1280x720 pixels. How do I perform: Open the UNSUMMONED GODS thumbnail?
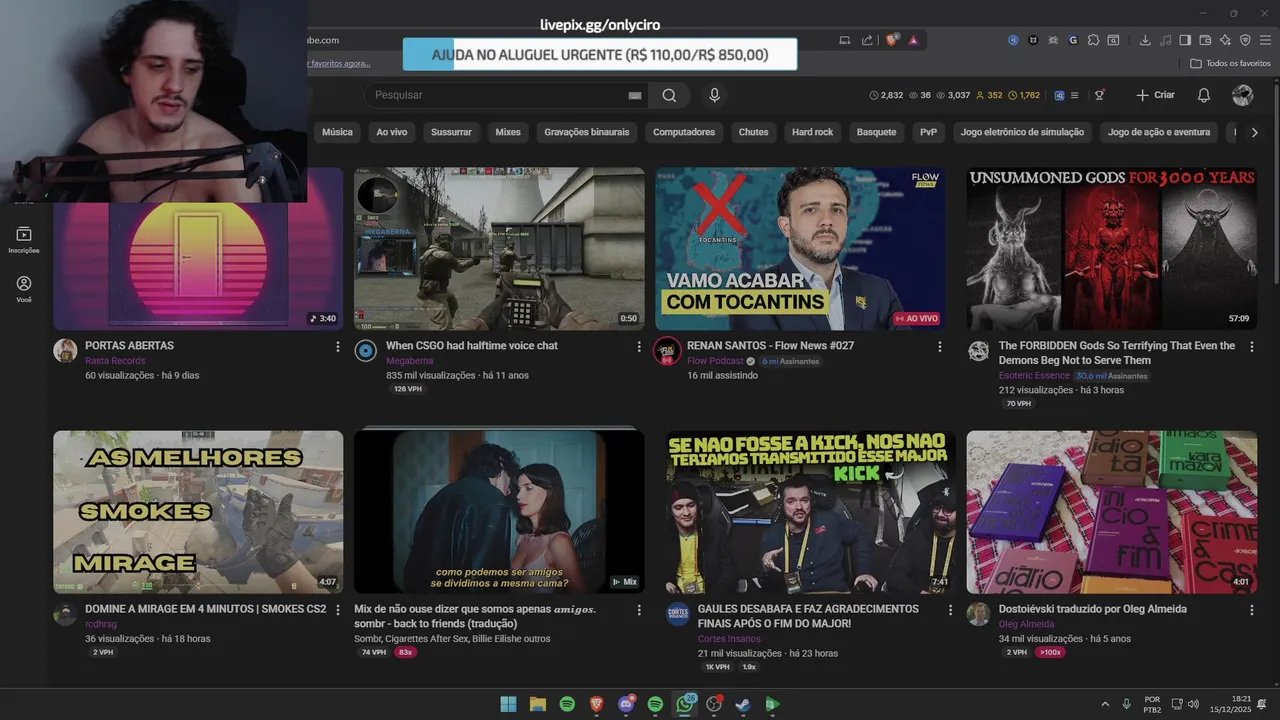point(1112,248)
